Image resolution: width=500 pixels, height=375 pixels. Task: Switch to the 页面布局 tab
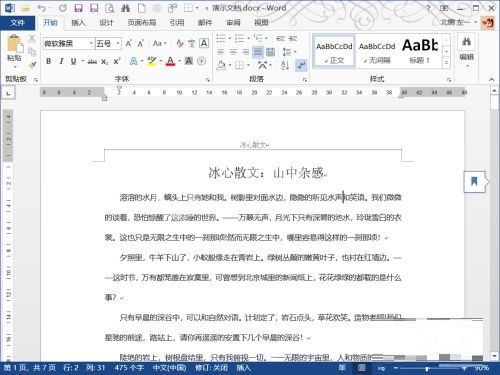coord(142,23)
